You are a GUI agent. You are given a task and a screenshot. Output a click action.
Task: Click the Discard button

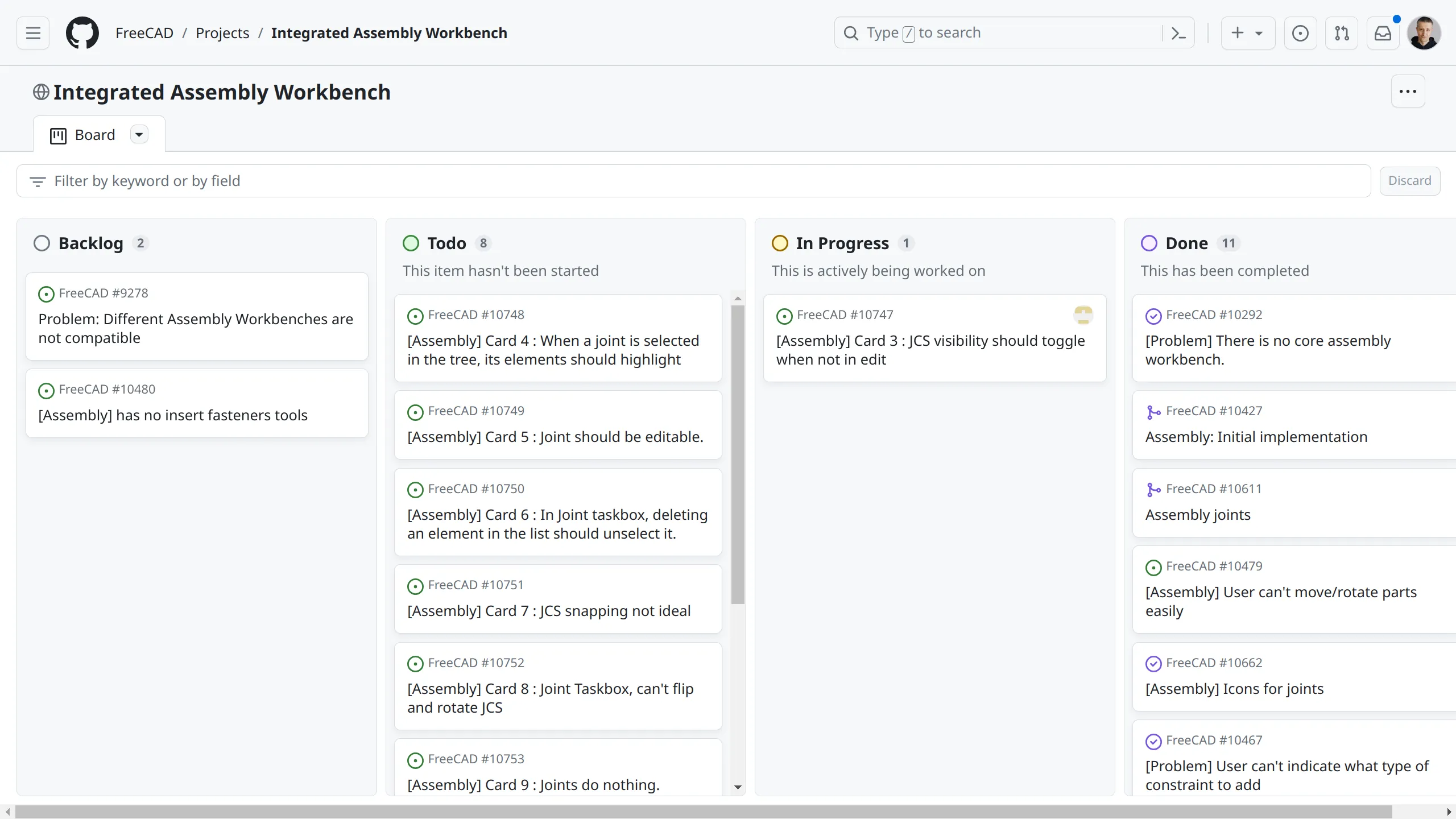point(1410,180)
